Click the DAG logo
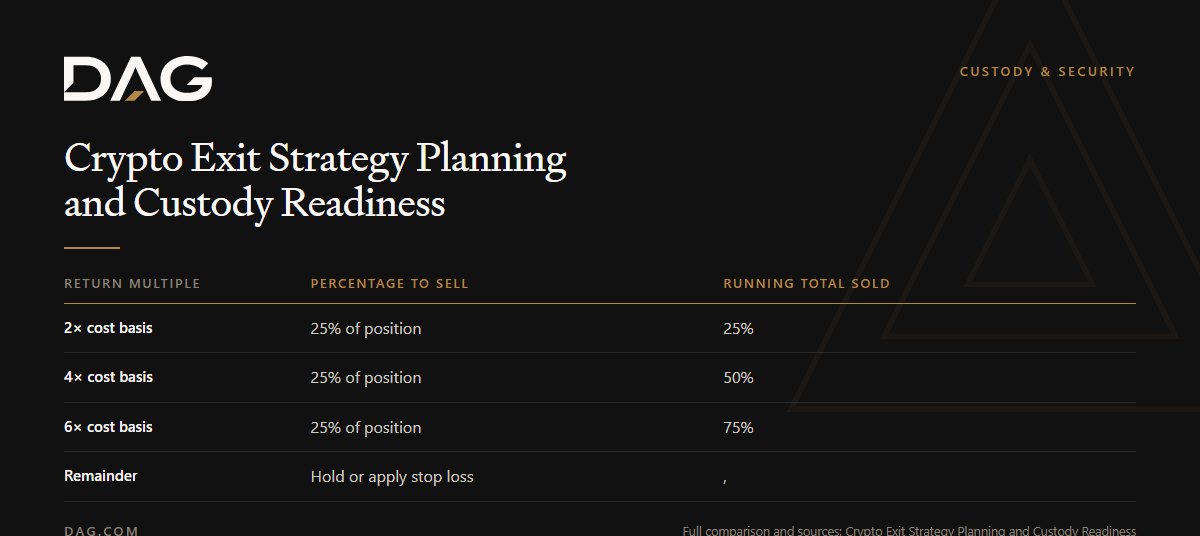Screen dimensions: 1200x536 tap(138, 79)
